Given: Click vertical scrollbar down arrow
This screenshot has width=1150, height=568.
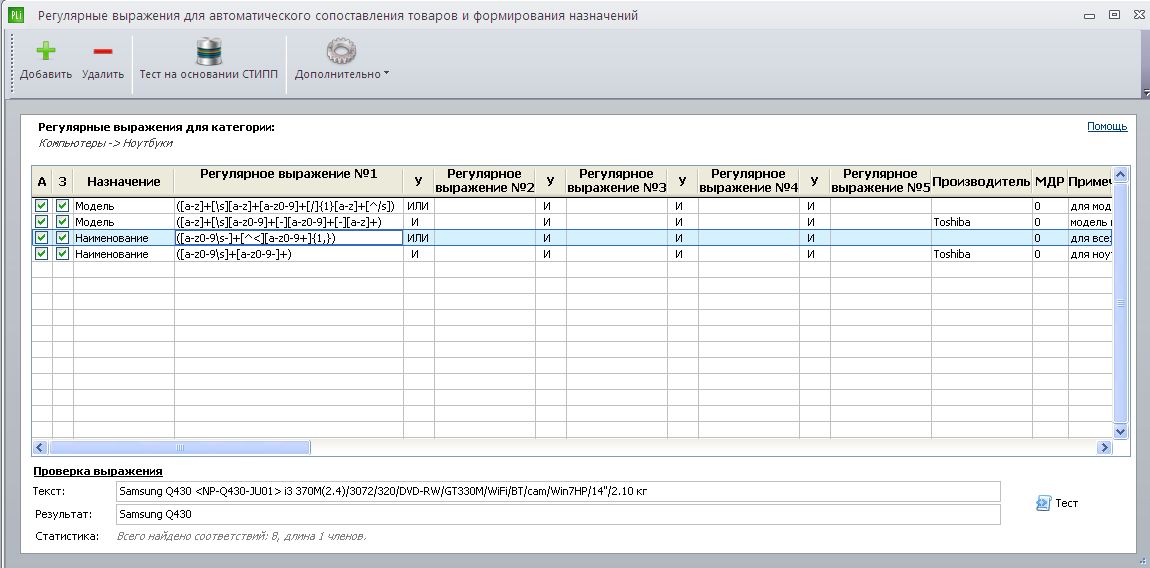Looking at the screenshot, I should point(1120,432).
